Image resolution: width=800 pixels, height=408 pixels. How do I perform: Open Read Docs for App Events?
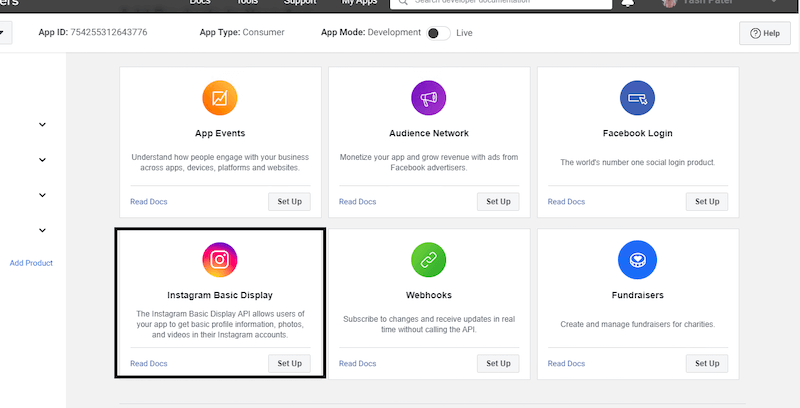(148, 201)
